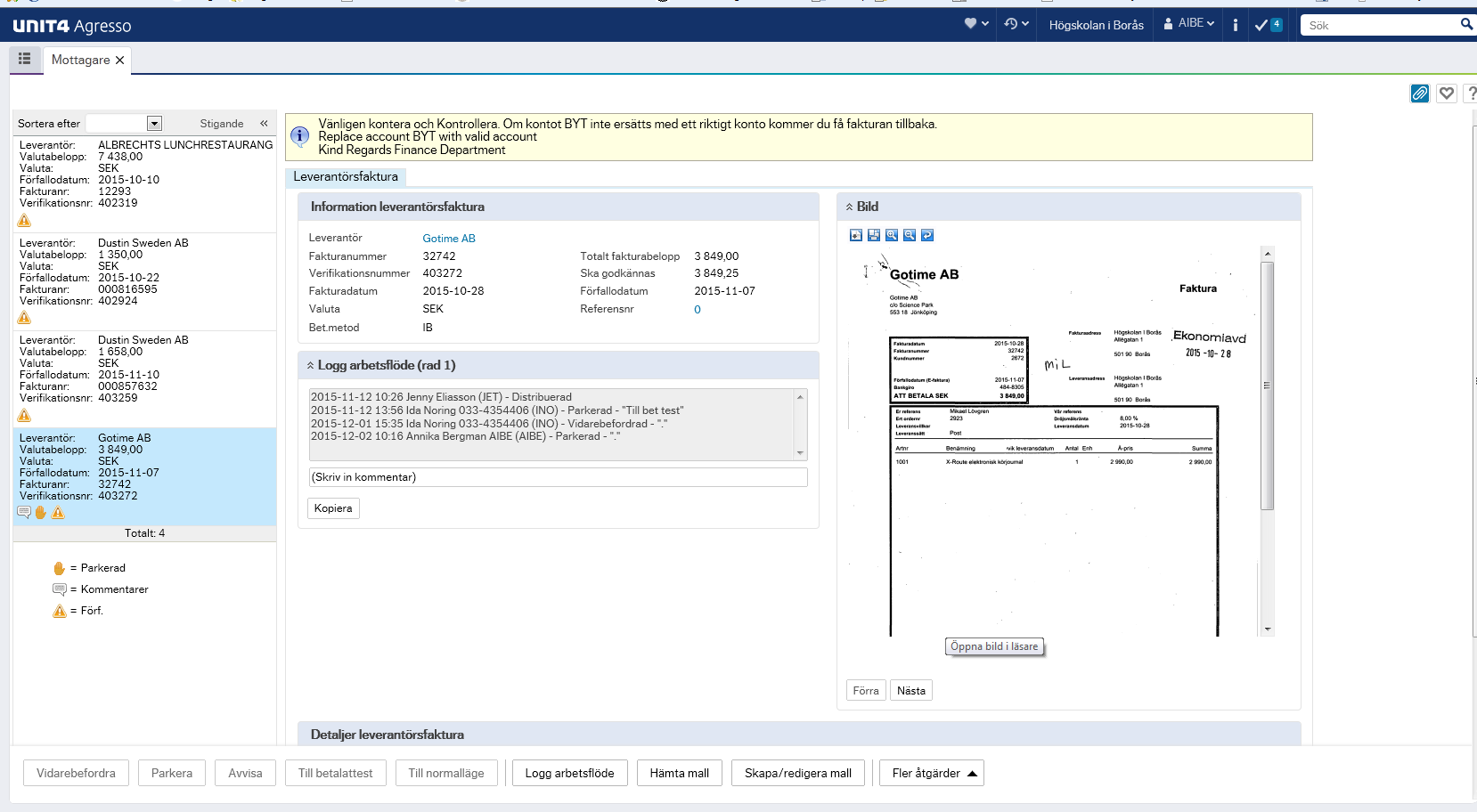1477x812 pixels.
Task: Click the comment icon on the Gotime AB entry
Action: [x=24, y=512]
